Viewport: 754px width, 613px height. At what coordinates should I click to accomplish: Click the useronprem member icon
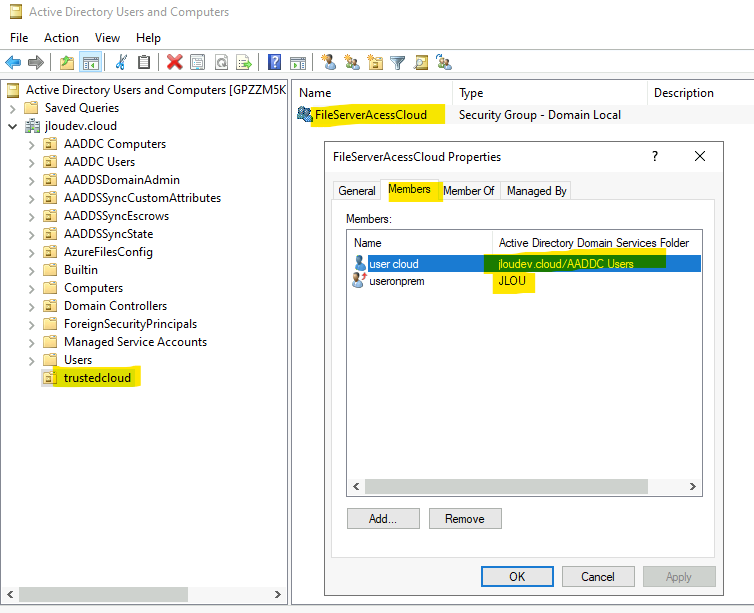[x=359, y=280]
